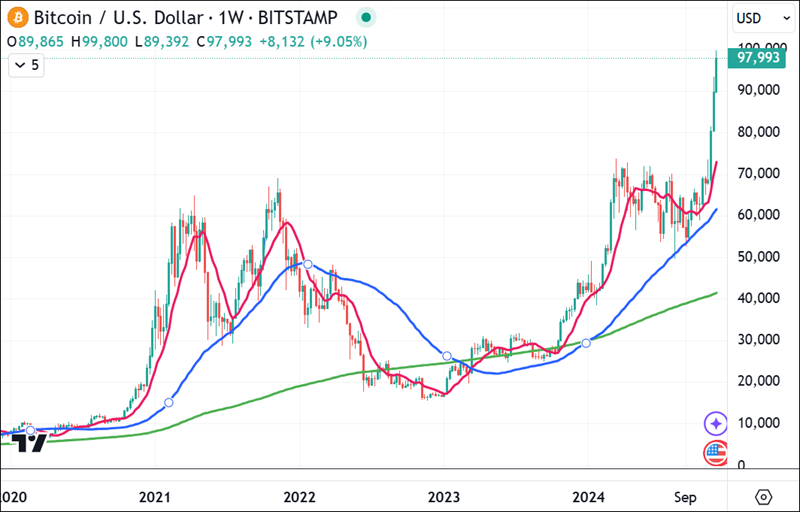Click the crossover marker near early 2023
The width and height of the screenshot is (800, 512).
tap(447, 356)
